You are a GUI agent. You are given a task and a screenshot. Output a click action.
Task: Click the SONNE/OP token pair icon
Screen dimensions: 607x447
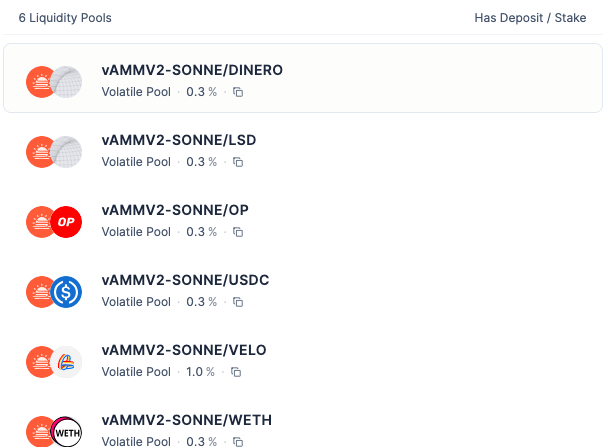click(54, 221)
